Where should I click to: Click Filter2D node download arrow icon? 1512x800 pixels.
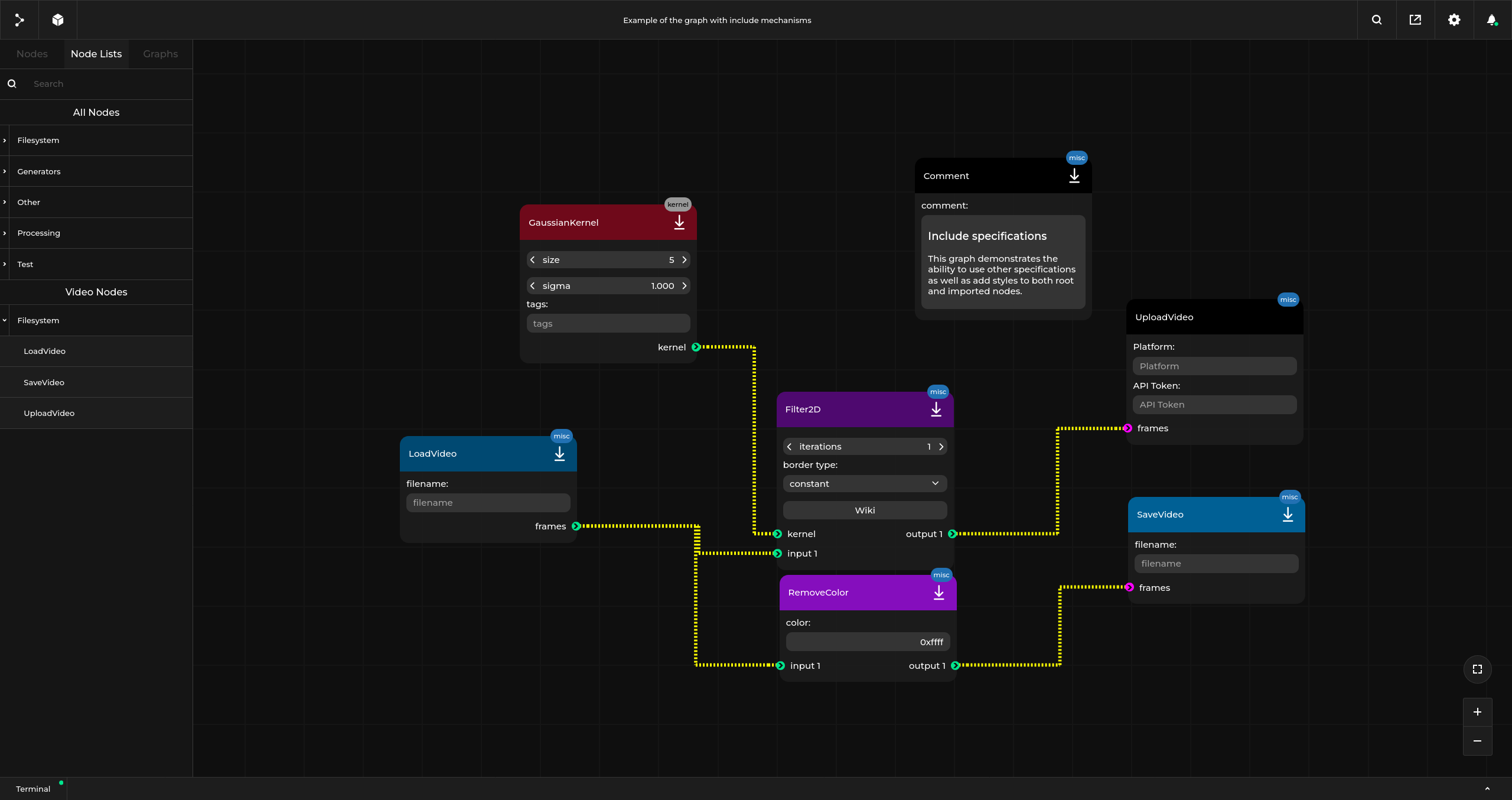[x=936, y=409]
